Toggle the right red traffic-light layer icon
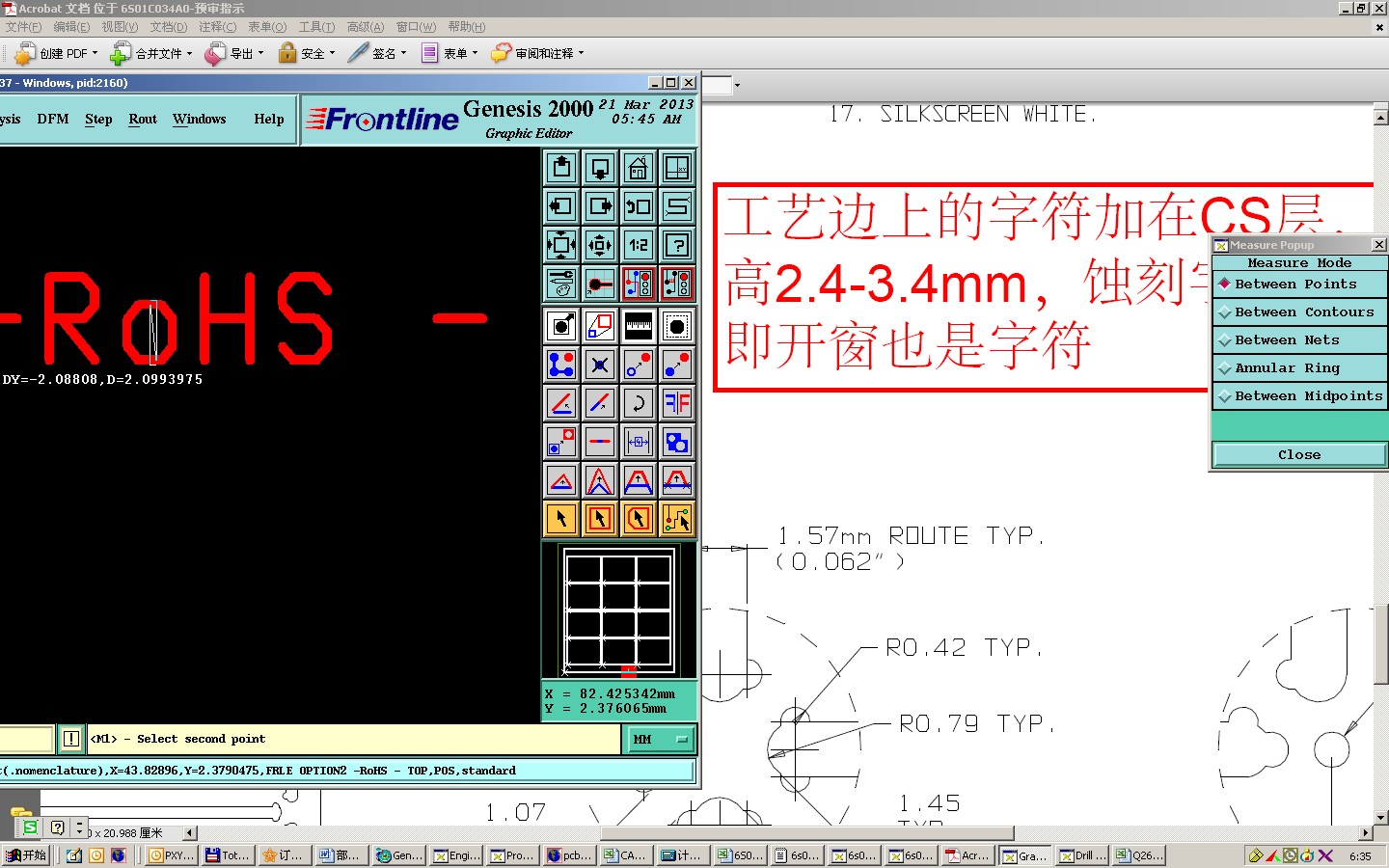Screen dimensions: 1389x868 (677, 284)
